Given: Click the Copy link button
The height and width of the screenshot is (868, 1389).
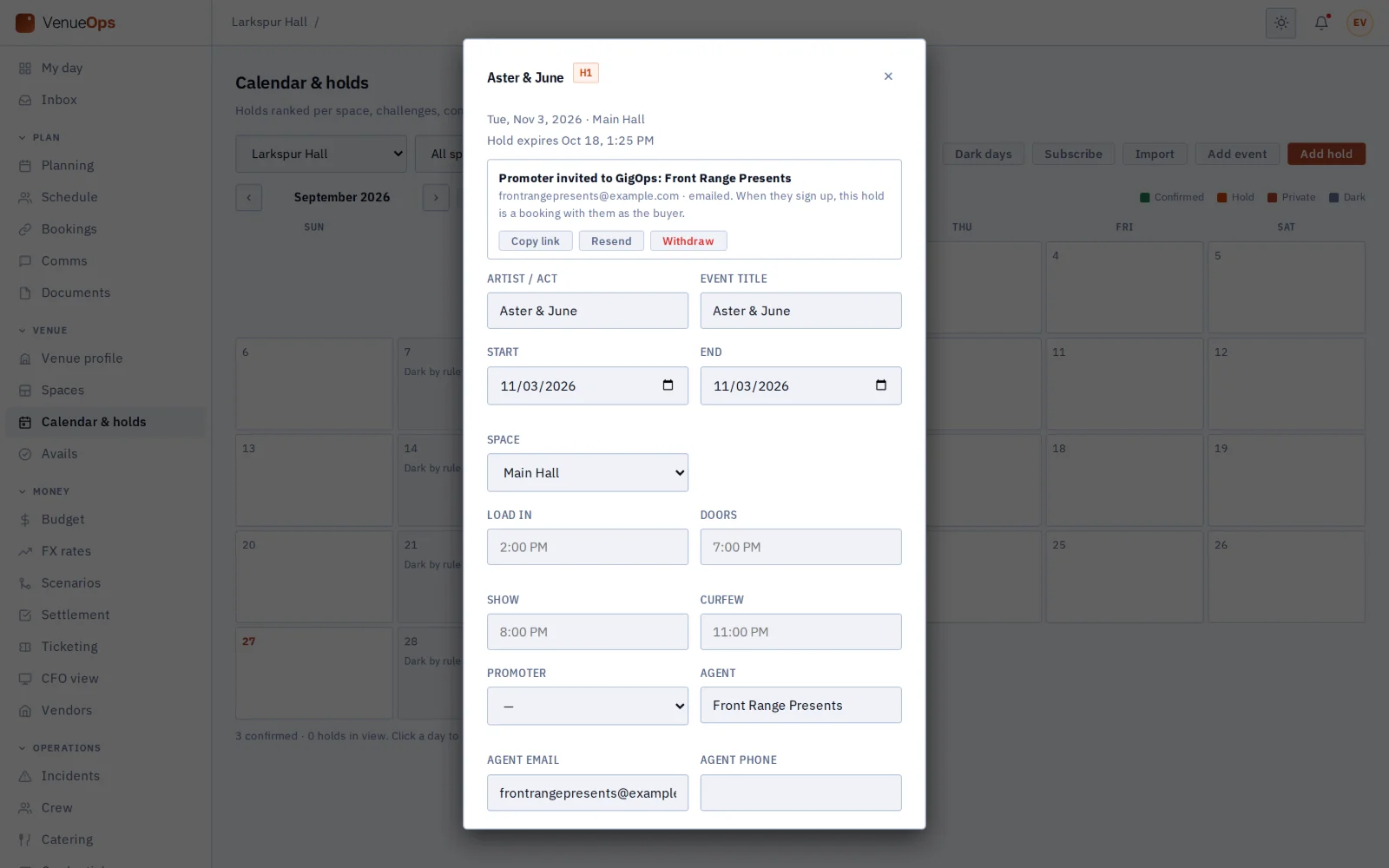Looking at the screenshot, I should click(536, 241).
